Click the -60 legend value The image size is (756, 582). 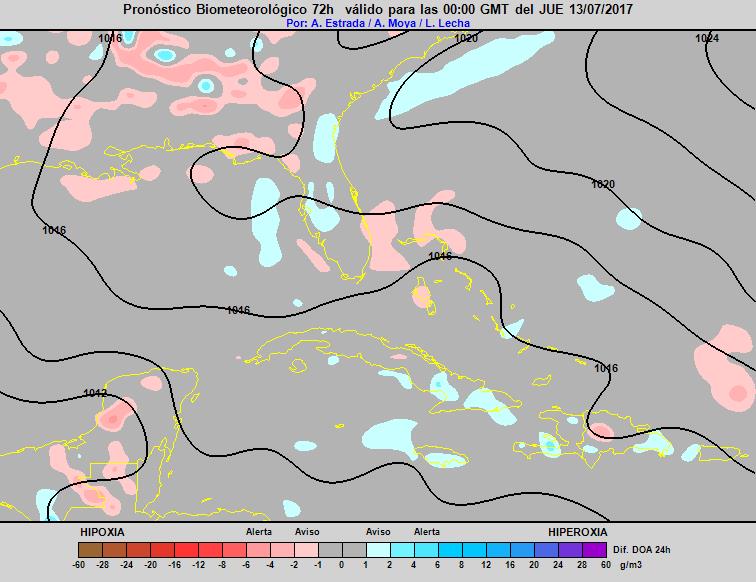(x=79, y=565)
